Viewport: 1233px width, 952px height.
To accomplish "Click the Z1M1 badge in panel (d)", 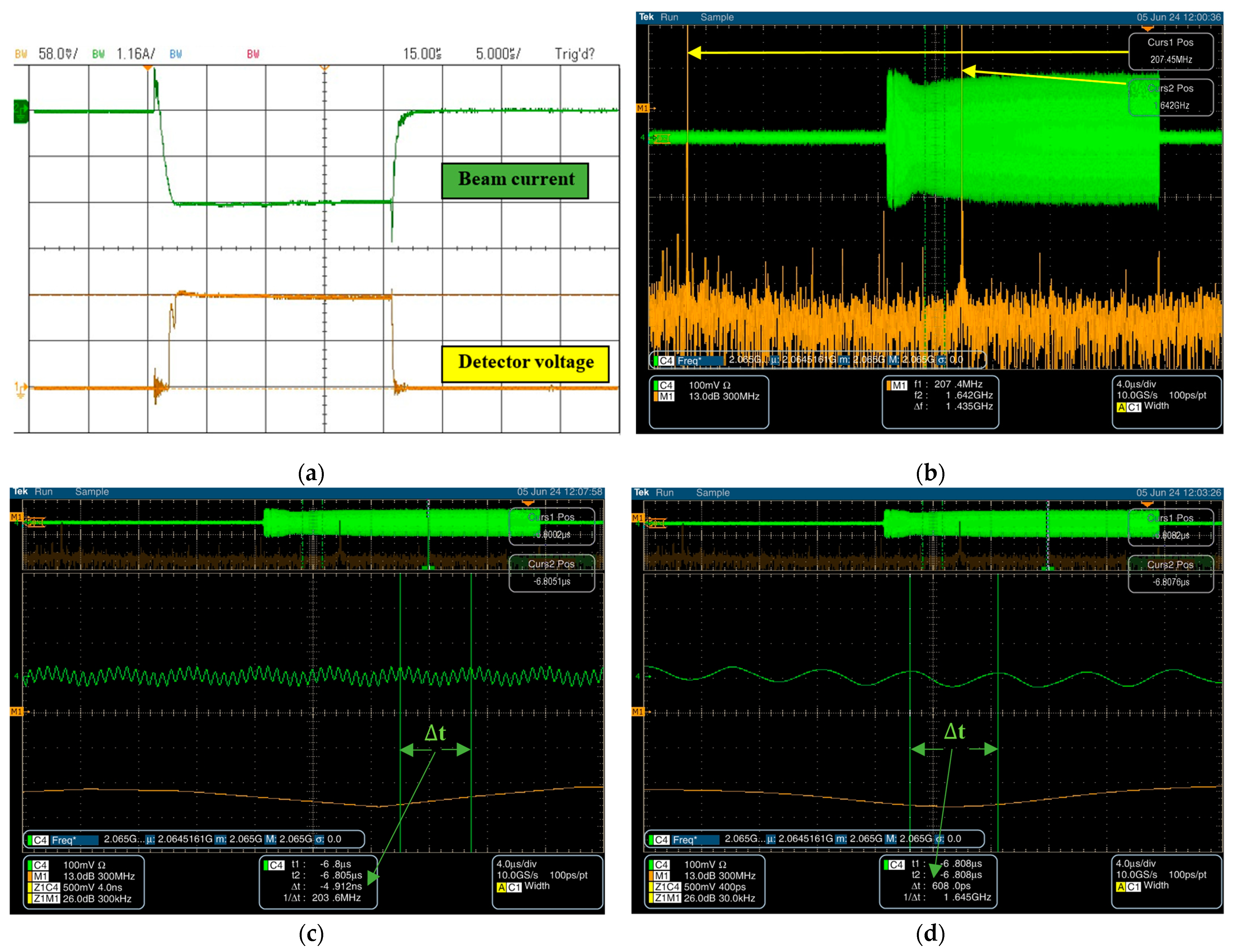I will [667, 898].
